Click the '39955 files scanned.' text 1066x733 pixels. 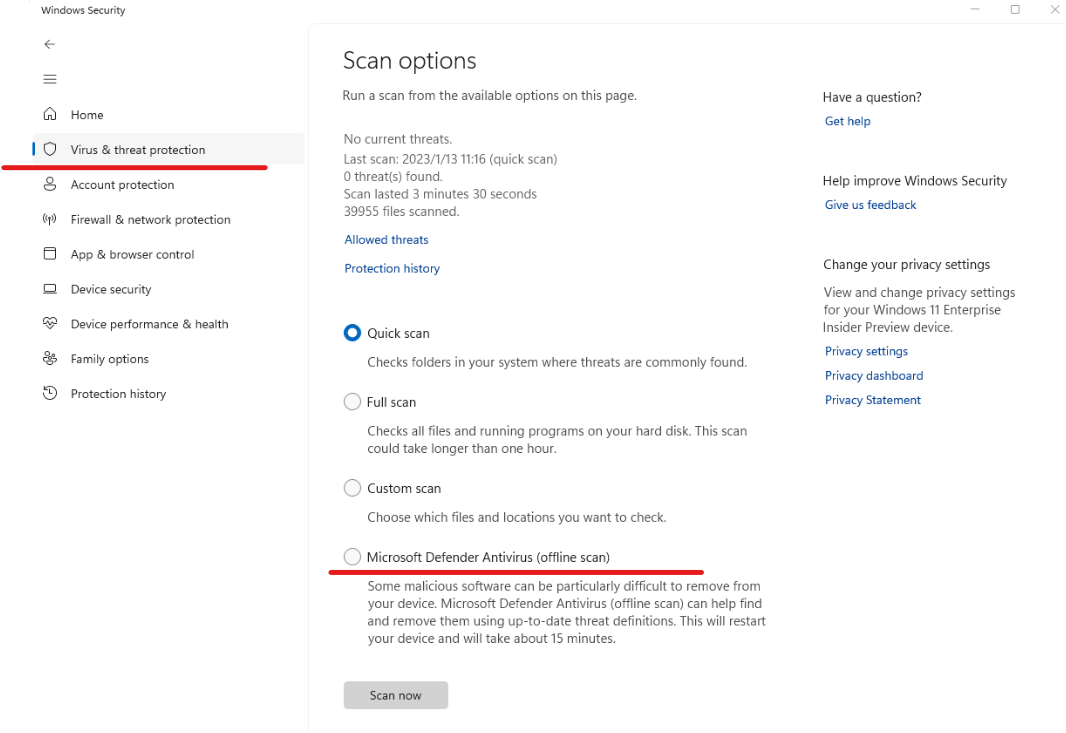coord(401,211)
